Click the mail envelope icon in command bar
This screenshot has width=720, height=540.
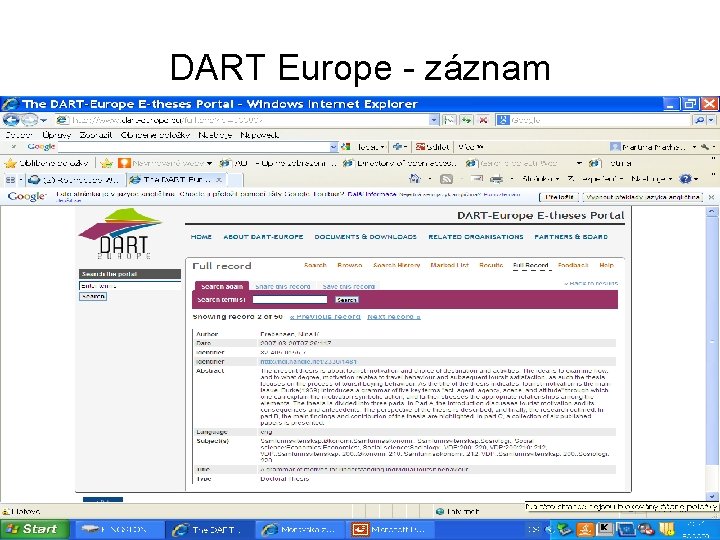[x=477, y=179]
